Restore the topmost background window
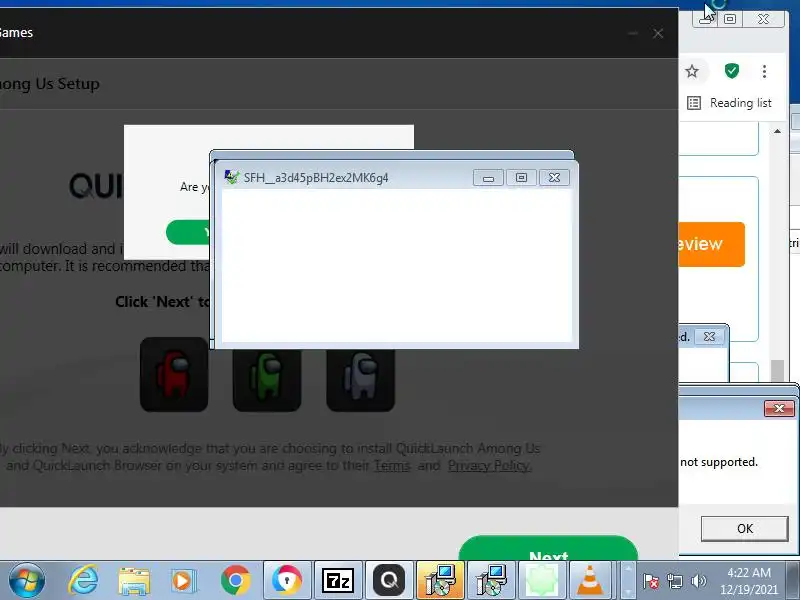The height and width of the screenshot is (600, 800). tap(730, 19)
